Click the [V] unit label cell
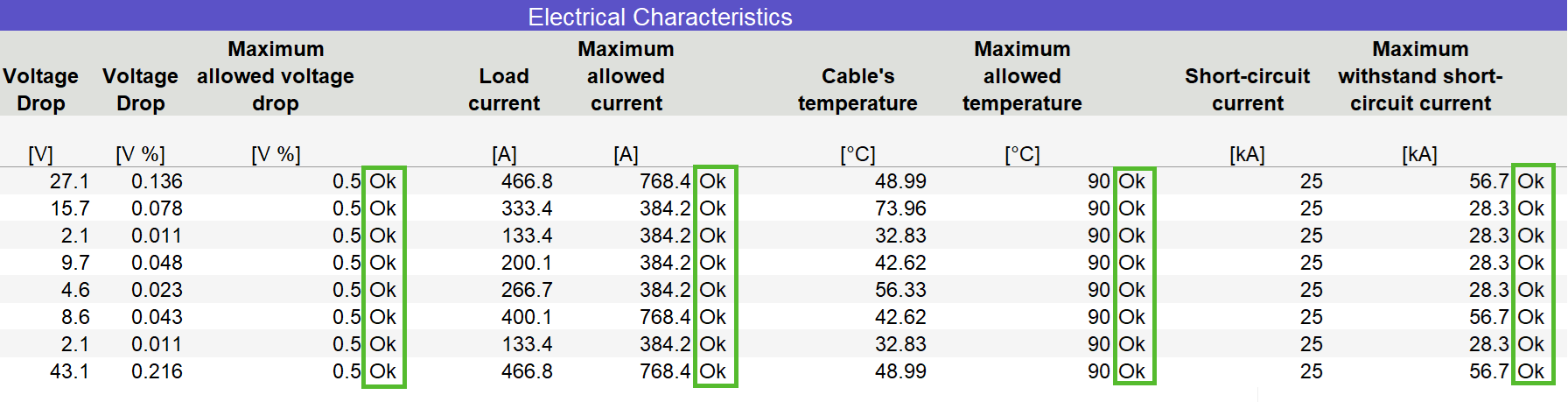 (41, 155)
